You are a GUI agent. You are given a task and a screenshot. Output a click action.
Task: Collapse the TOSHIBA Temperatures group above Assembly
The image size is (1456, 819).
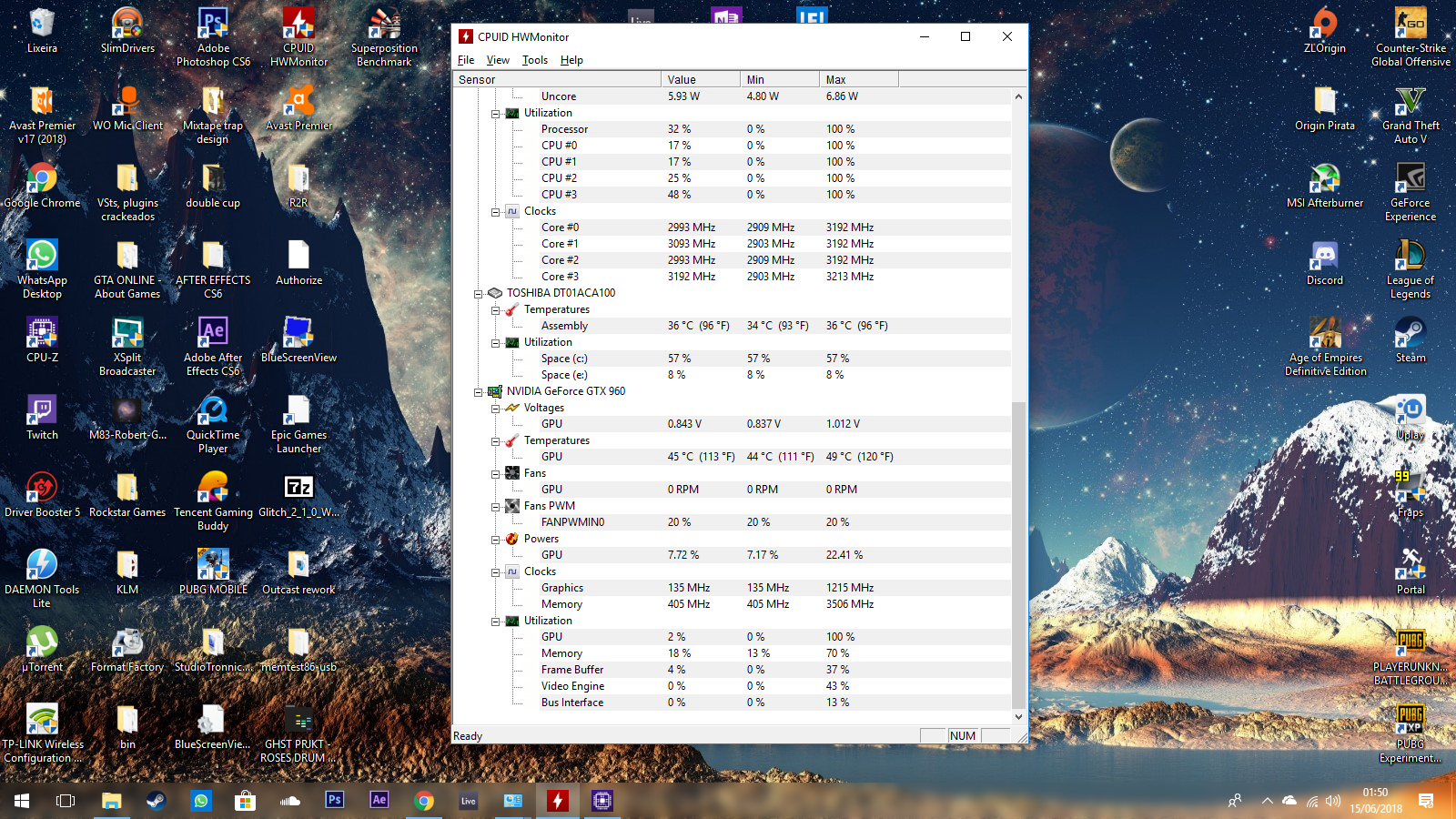click(496, 309)
